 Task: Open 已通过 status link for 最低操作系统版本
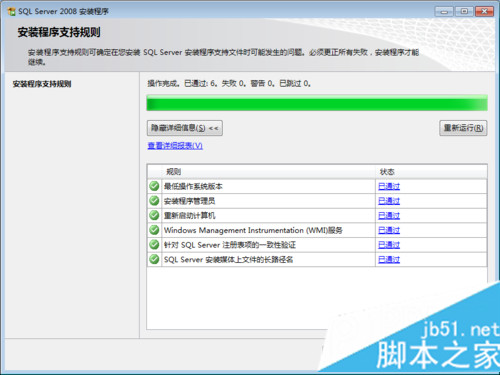click(389, 186)
